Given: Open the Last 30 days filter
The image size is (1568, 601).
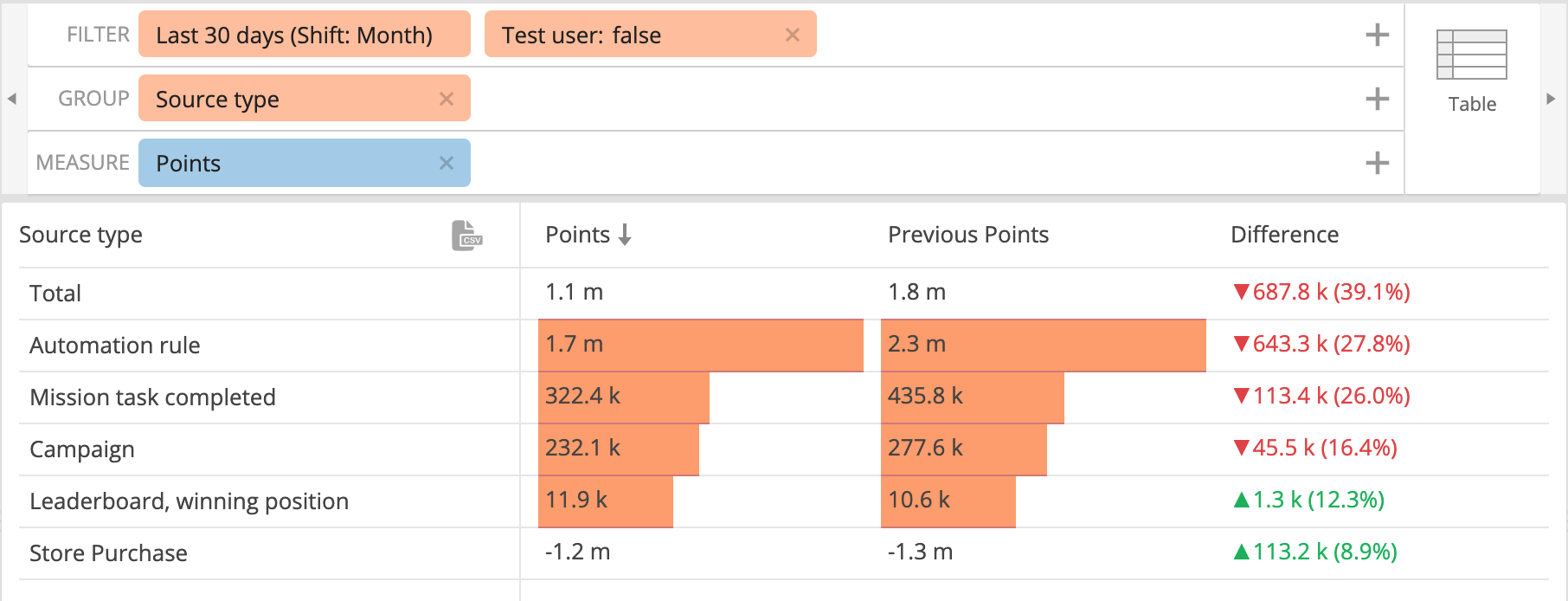Looking at the screenshot, I should pyautogui.click(x=294, y=35).
